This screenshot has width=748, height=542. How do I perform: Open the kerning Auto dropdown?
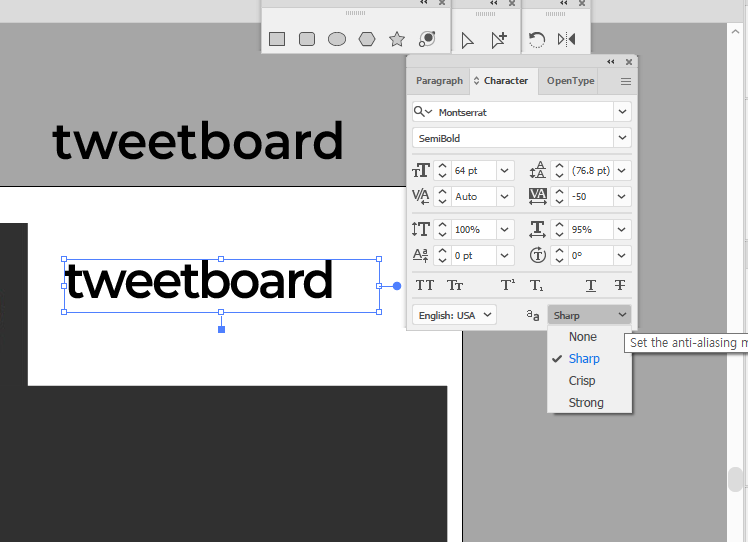505,197
